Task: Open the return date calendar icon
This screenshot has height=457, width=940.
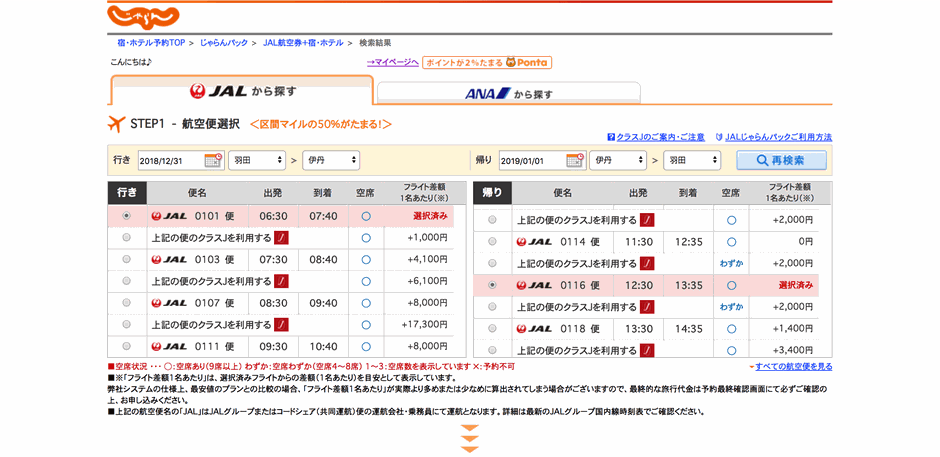Action: (x=574, y=160)
